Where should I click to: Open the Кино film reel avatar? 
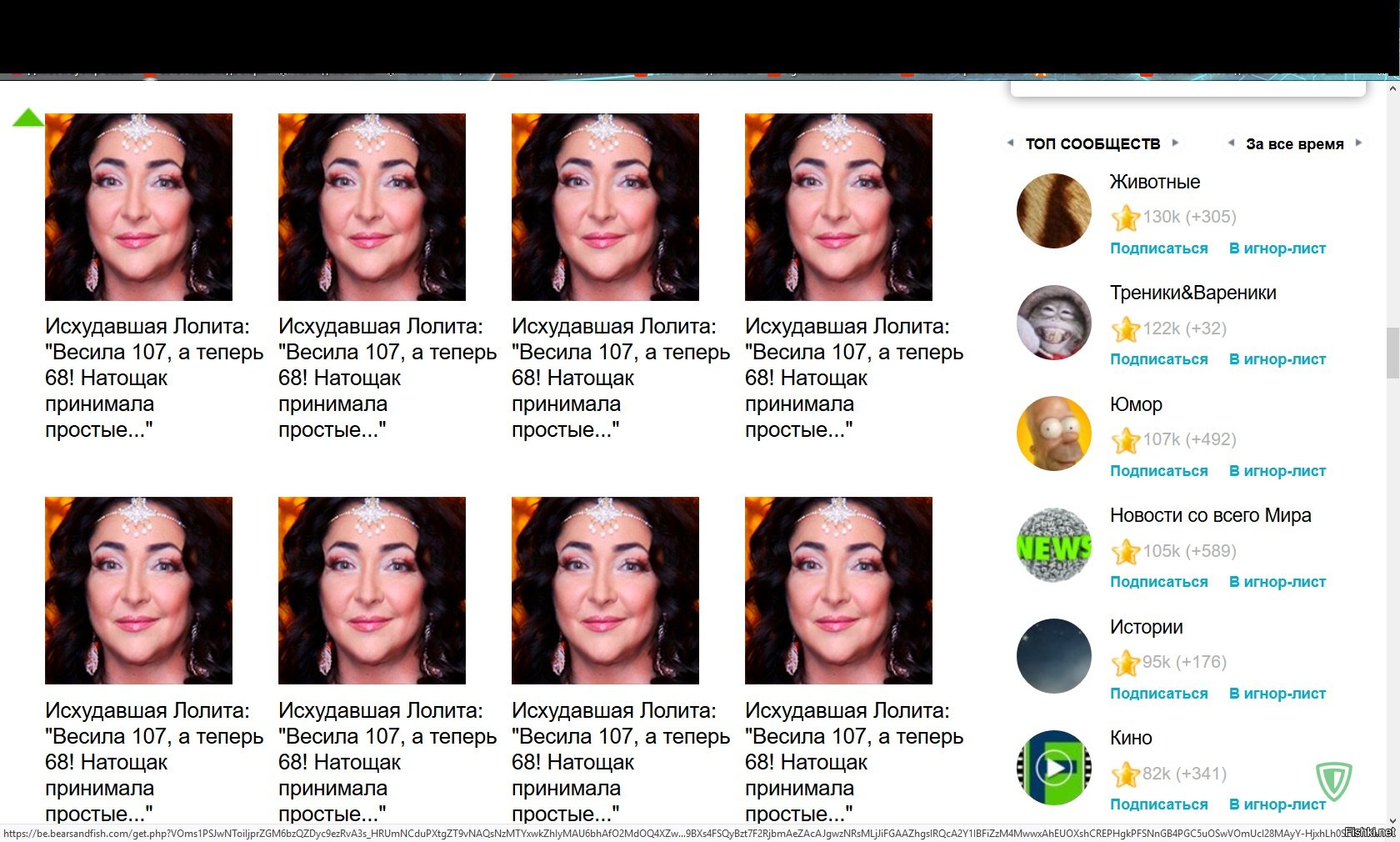coord(1054,767)
